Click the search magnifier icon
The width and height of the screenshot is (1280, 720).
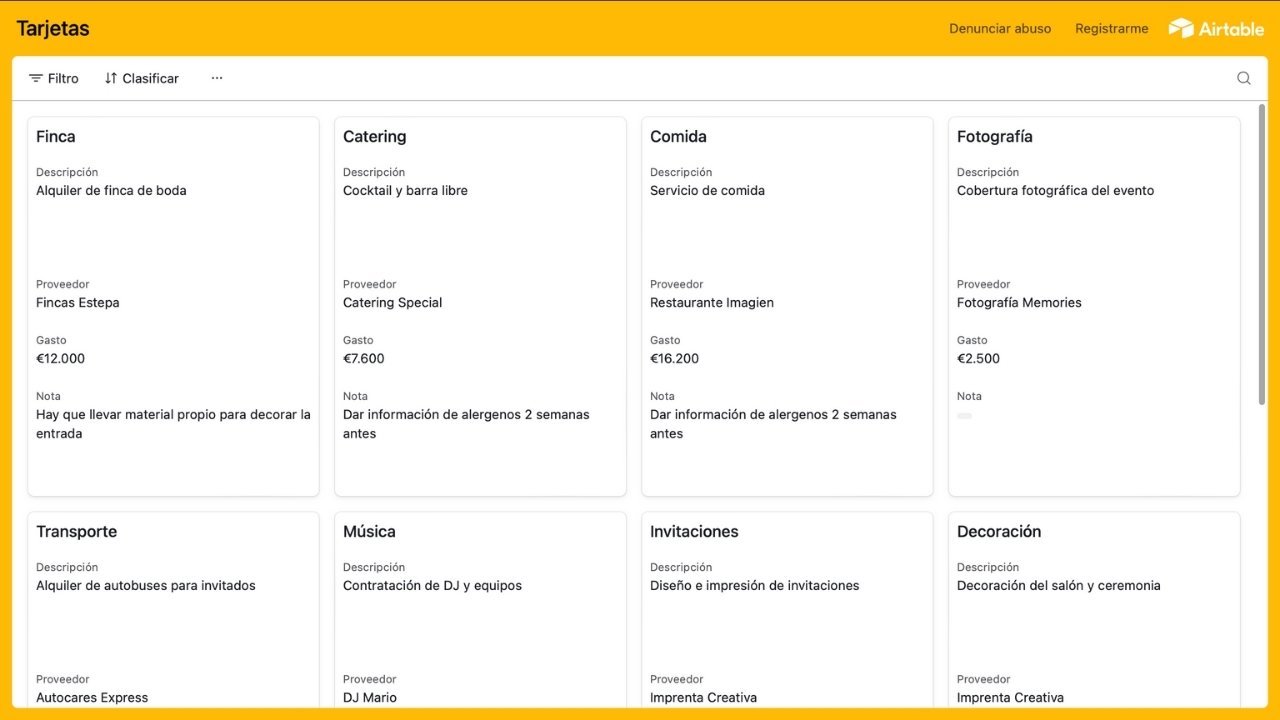1244,78
